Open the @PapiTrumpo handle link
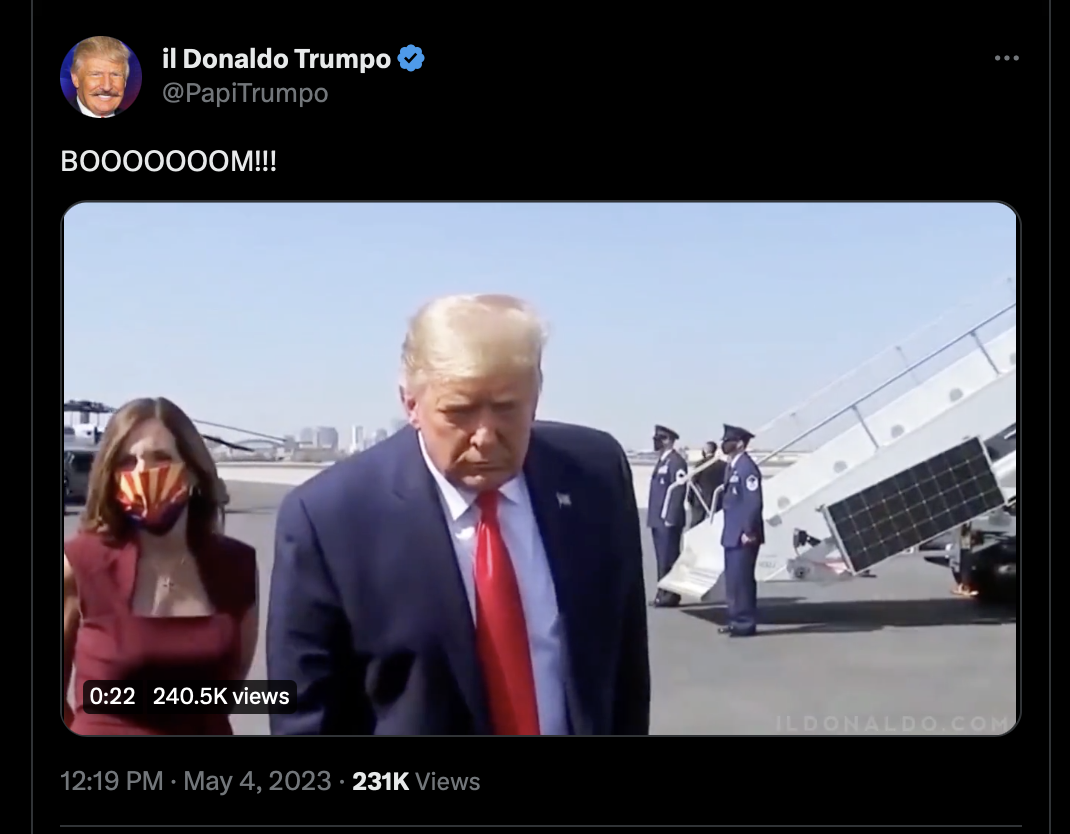Image resolution: width=1070 pixels, height=834 pixels. [x=245, y=93]
